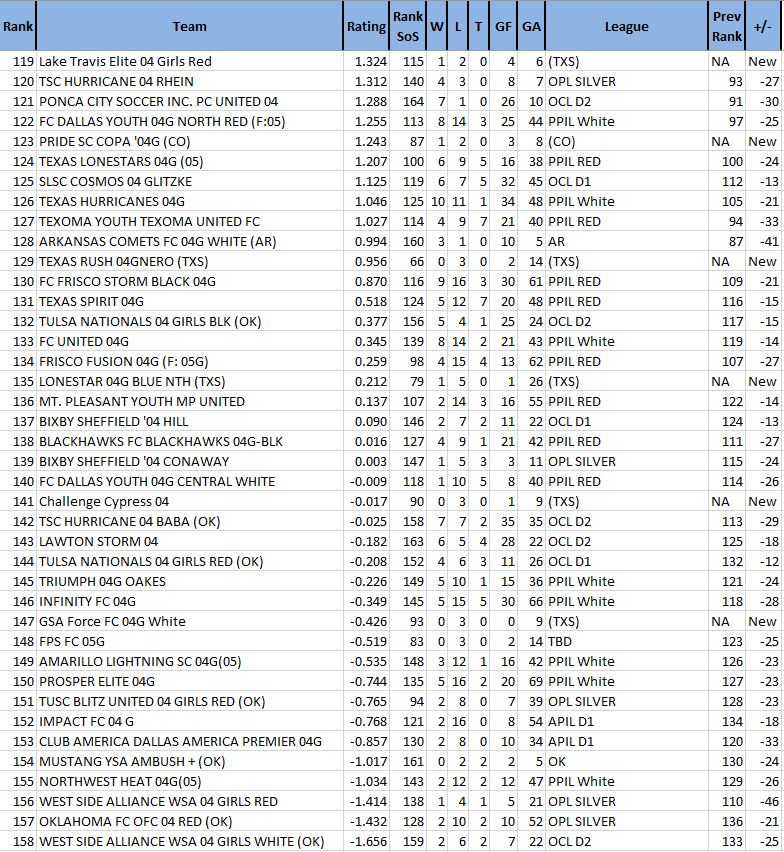Select rating value -1.656
Screen dimensions: 784x852
[369, 841]
